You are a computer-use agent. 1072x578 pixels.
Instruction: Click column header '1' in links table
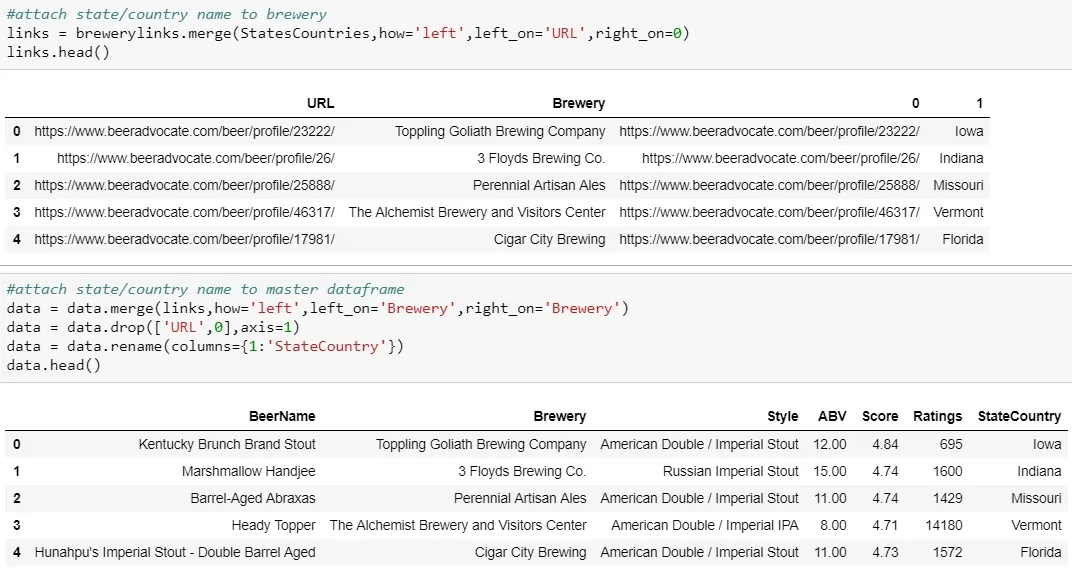point(979,103)
